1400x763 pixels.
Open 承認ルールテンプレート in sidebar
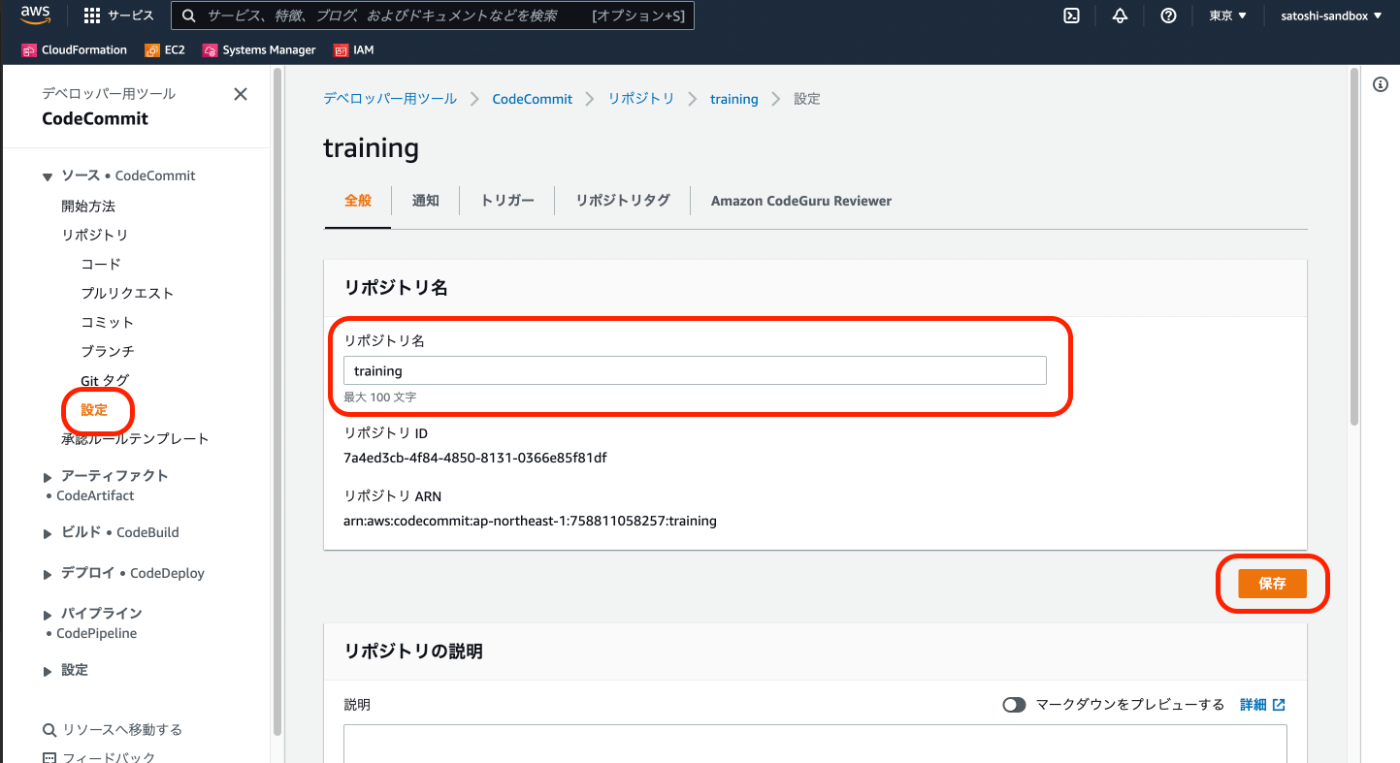tap(135, 439)
